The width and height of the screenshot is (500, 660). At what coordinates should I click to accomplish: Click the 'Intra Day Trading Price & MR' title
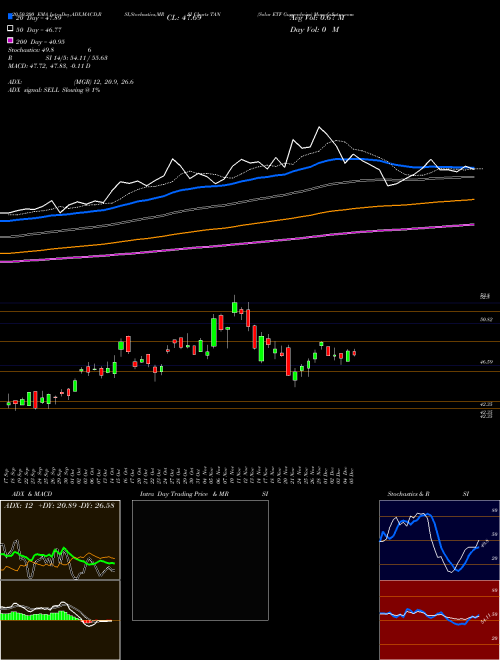tap(184, 494)
